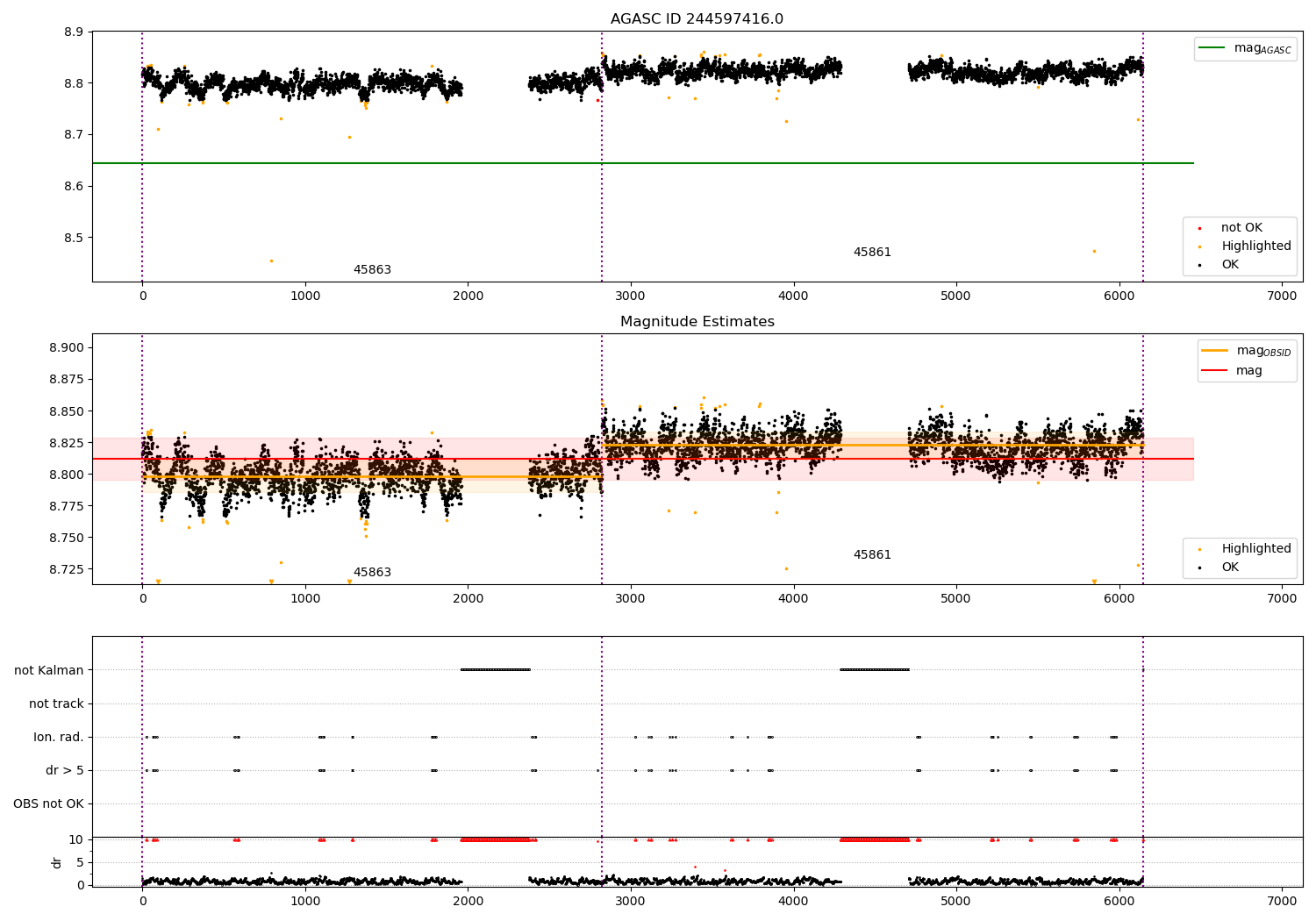The image size is (1316, 921).
Task: Click the 'Magnitude Estimates' plot title
Action: point(697,322)
